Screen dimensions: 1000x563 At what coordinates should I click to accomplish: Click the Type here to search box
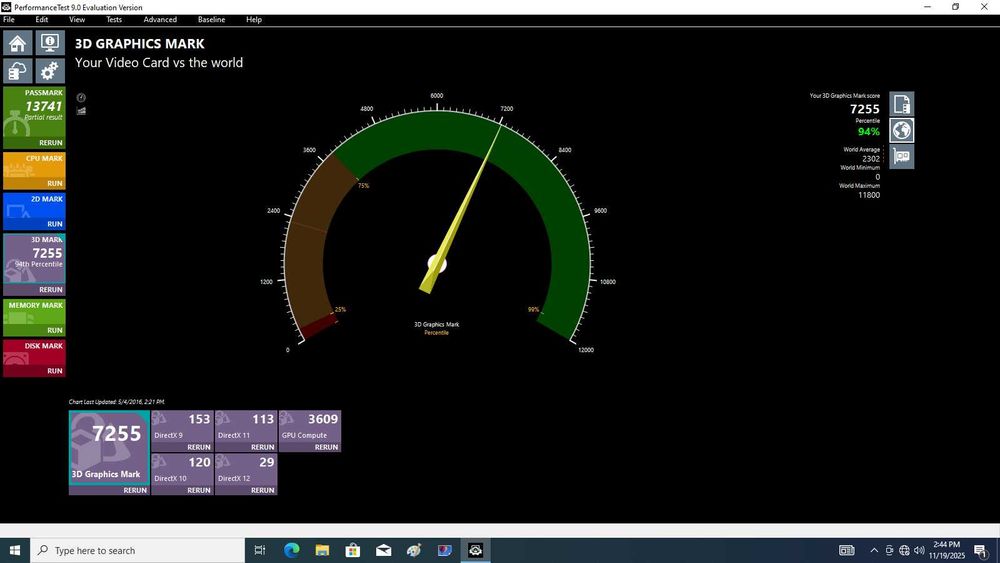click(x=137, y=550)
